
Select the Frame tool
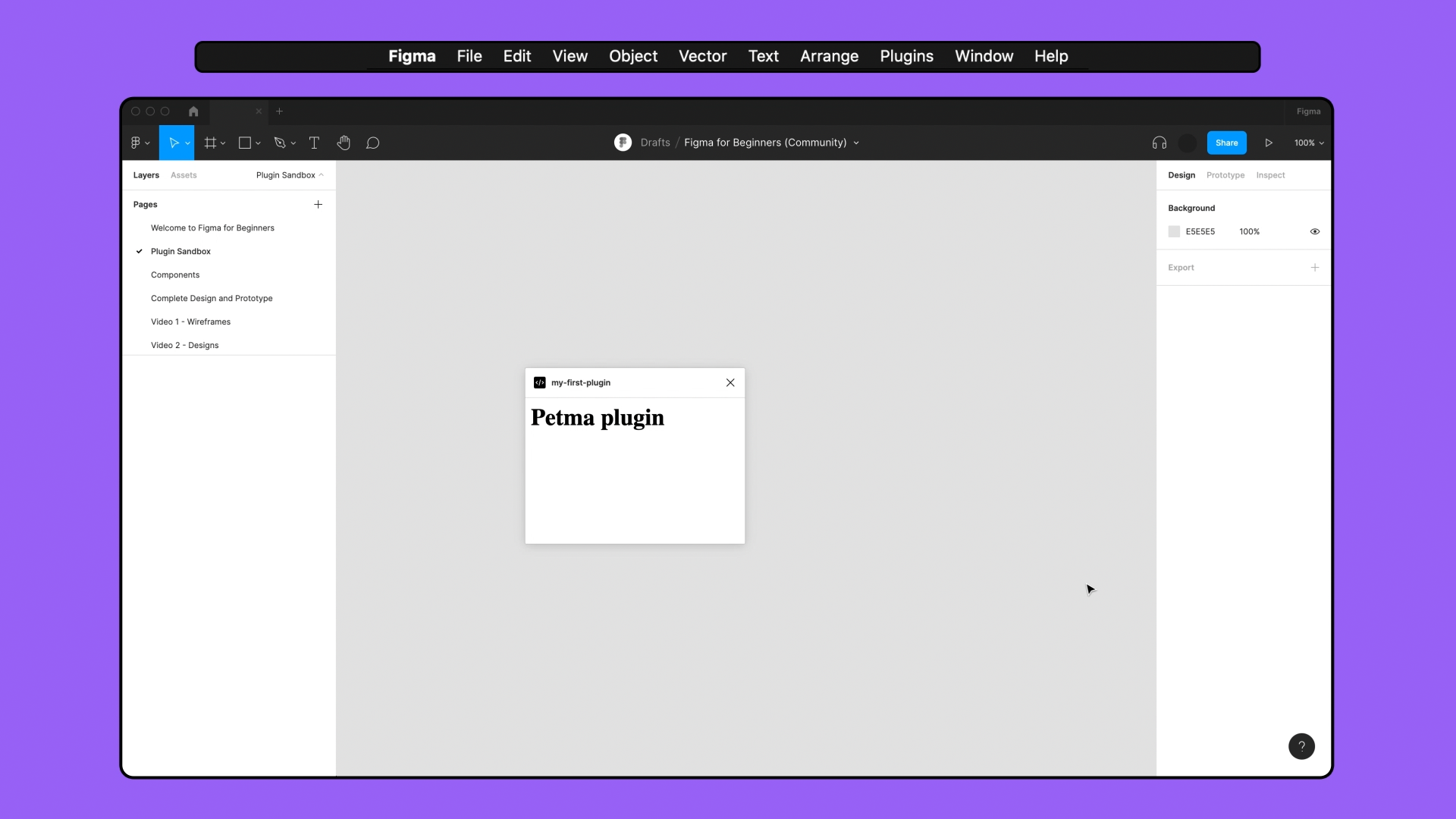210,143
